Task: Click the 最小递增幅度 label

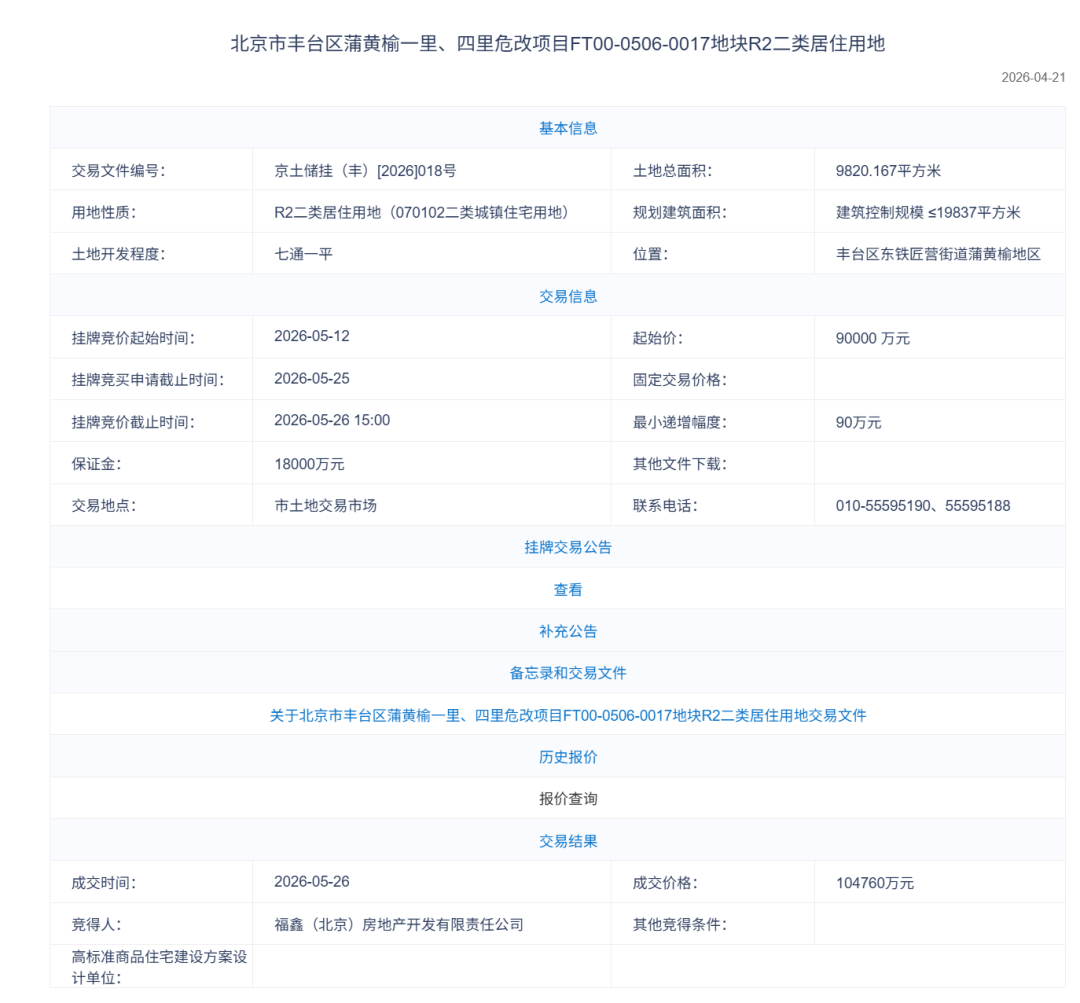Action: (x=680, y=422)
